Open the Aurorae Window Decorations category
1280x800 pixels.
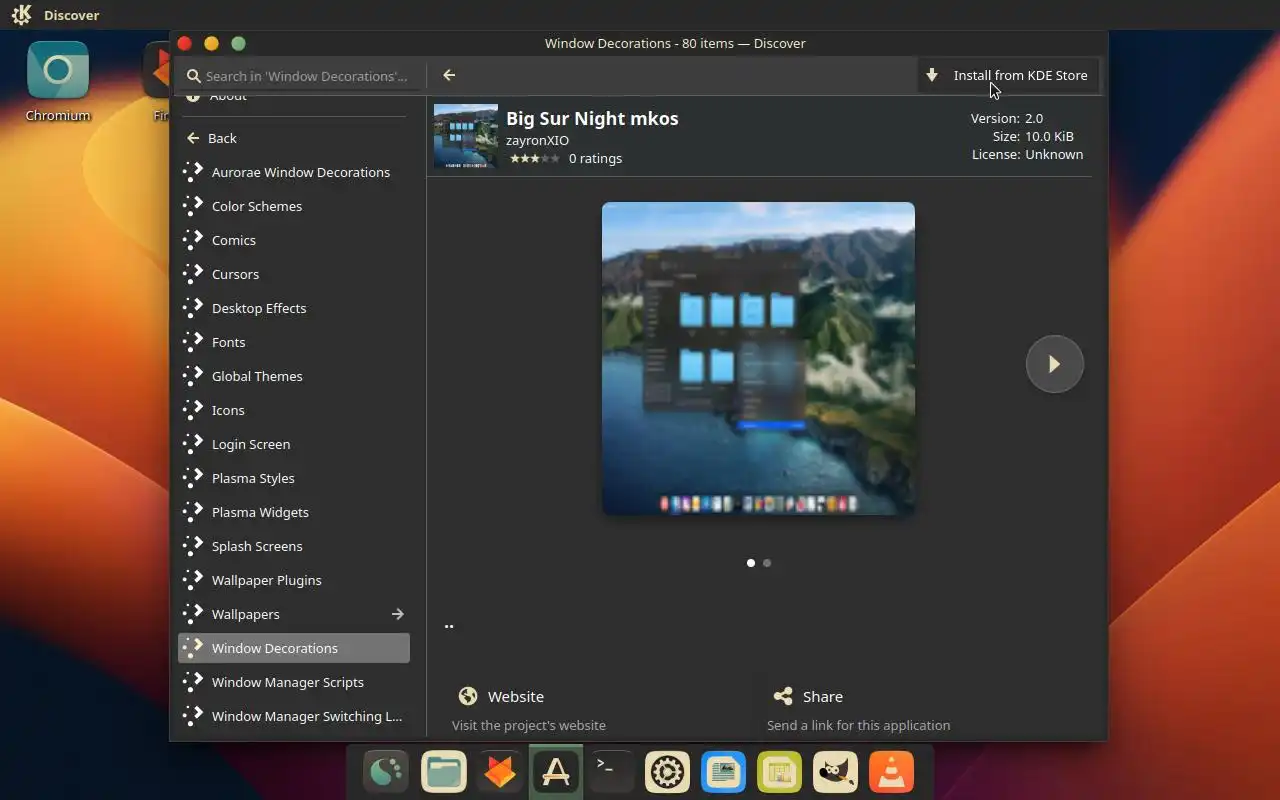tap(294, 172)
